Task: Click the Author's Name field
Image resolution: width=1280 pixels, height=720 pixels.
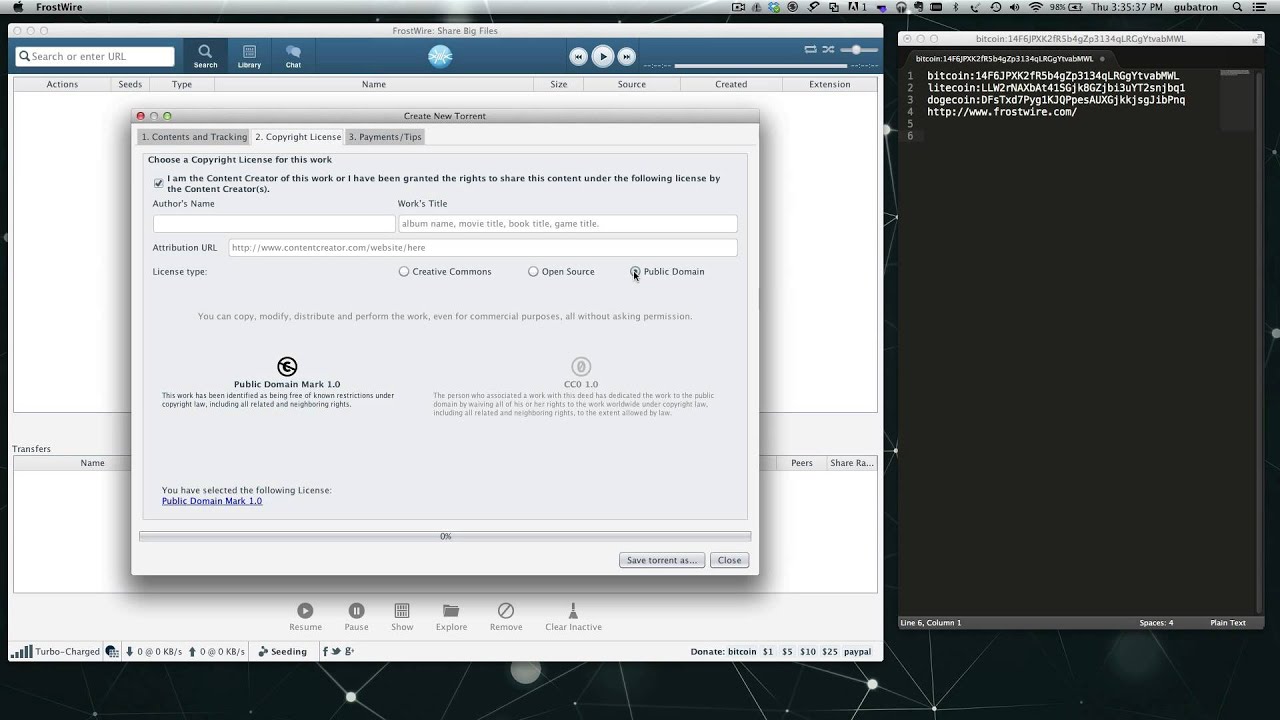Action: [274, 224]
